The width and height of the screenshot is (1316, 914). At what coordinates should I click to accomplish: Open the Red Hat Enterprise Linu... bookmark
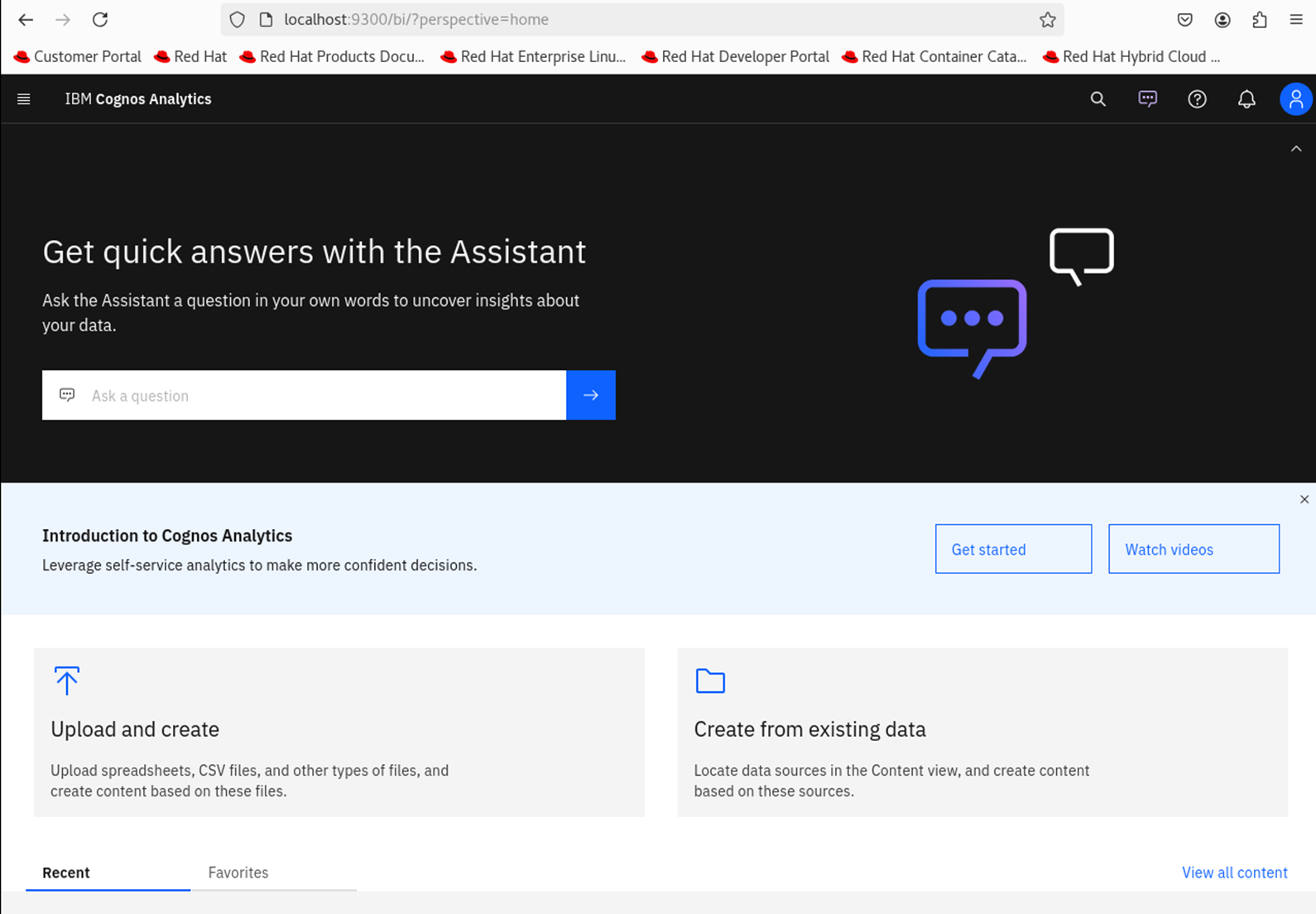[x=533, y=56]
